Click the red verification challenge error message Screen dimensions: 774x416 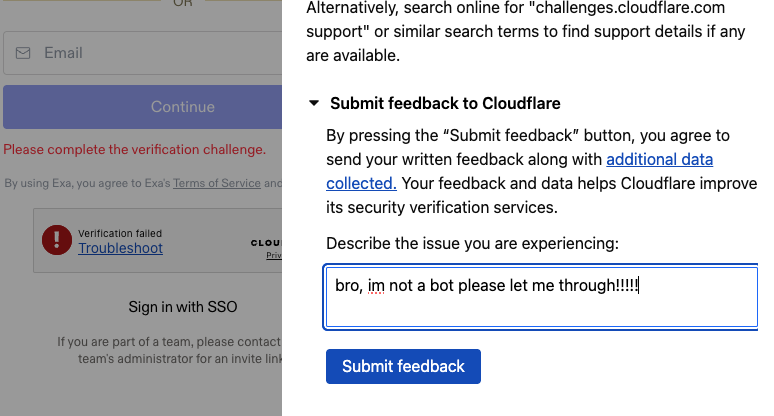click(x=135, y=150)
